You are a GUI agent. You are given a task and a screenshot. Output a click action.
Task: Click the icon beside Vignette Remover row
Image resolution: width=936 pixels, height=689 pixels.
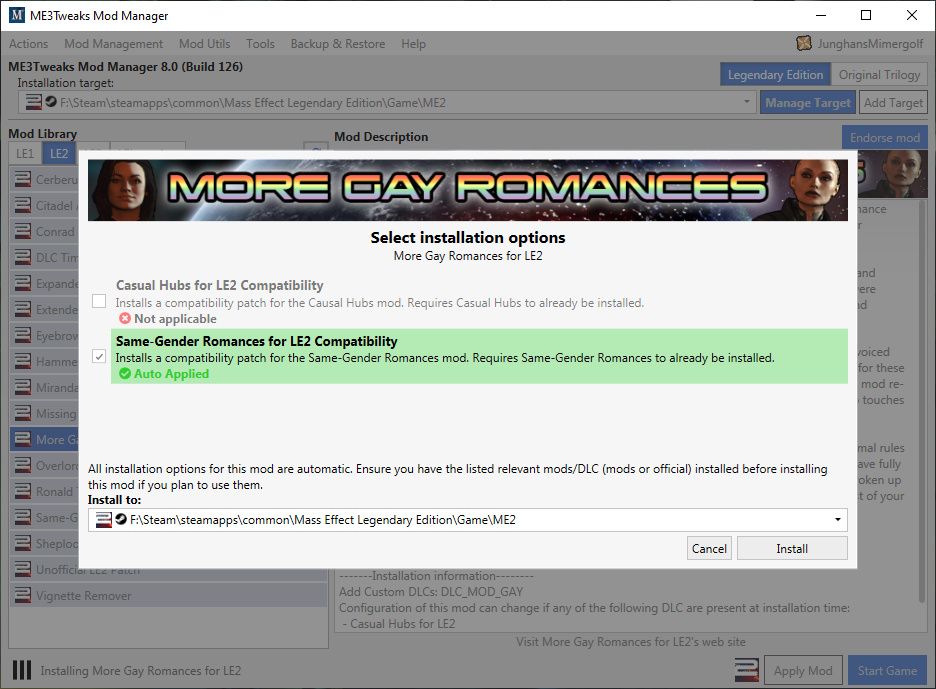pos(23,595)
